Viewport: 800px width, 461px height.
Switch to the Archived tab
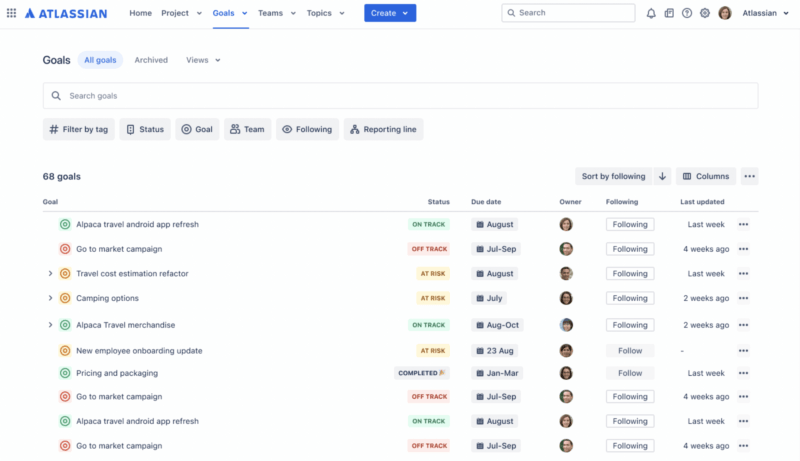[x=151, y=60]
